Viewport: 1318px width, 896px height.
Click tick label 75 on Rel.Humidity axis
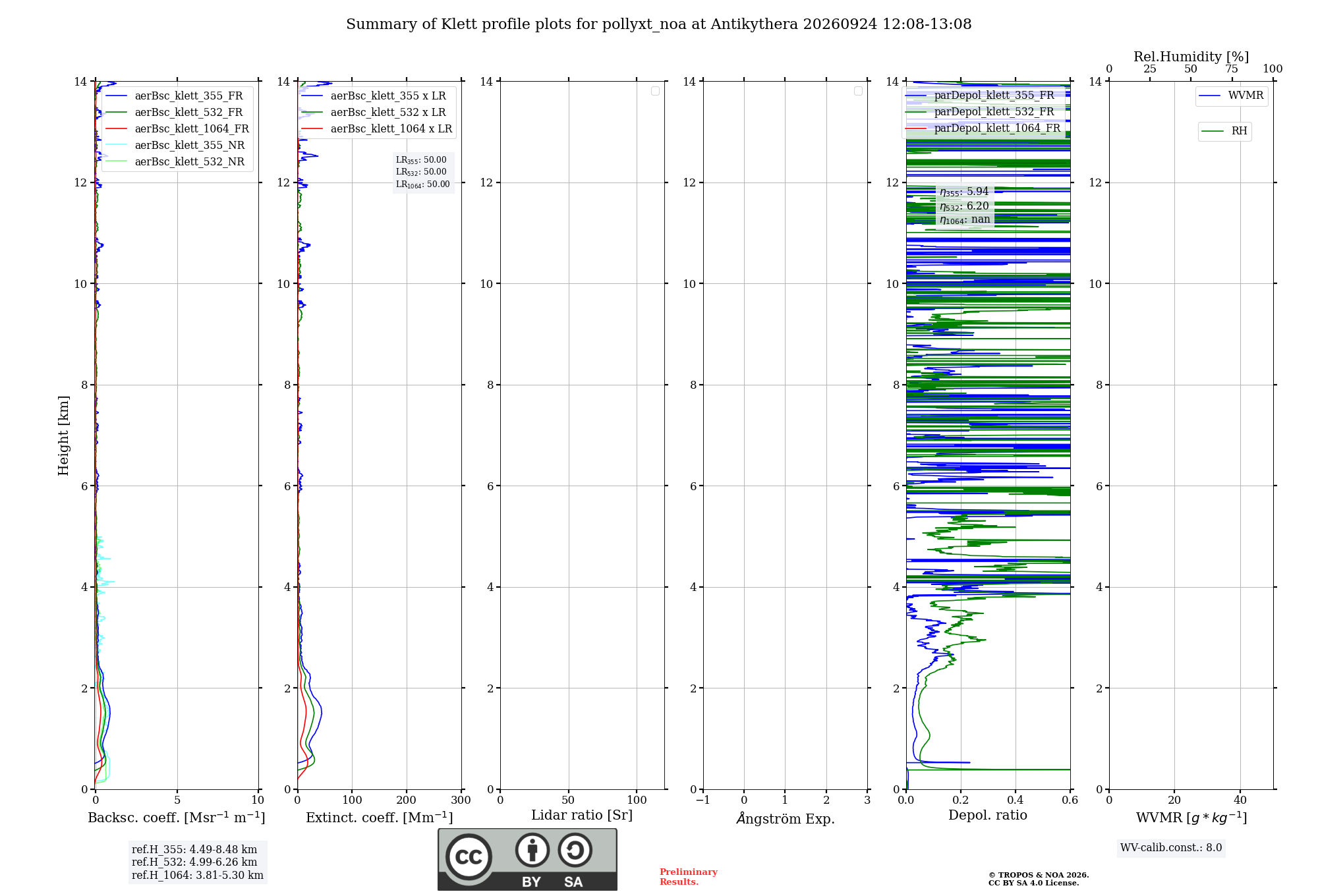click(x=1232, y=69)
